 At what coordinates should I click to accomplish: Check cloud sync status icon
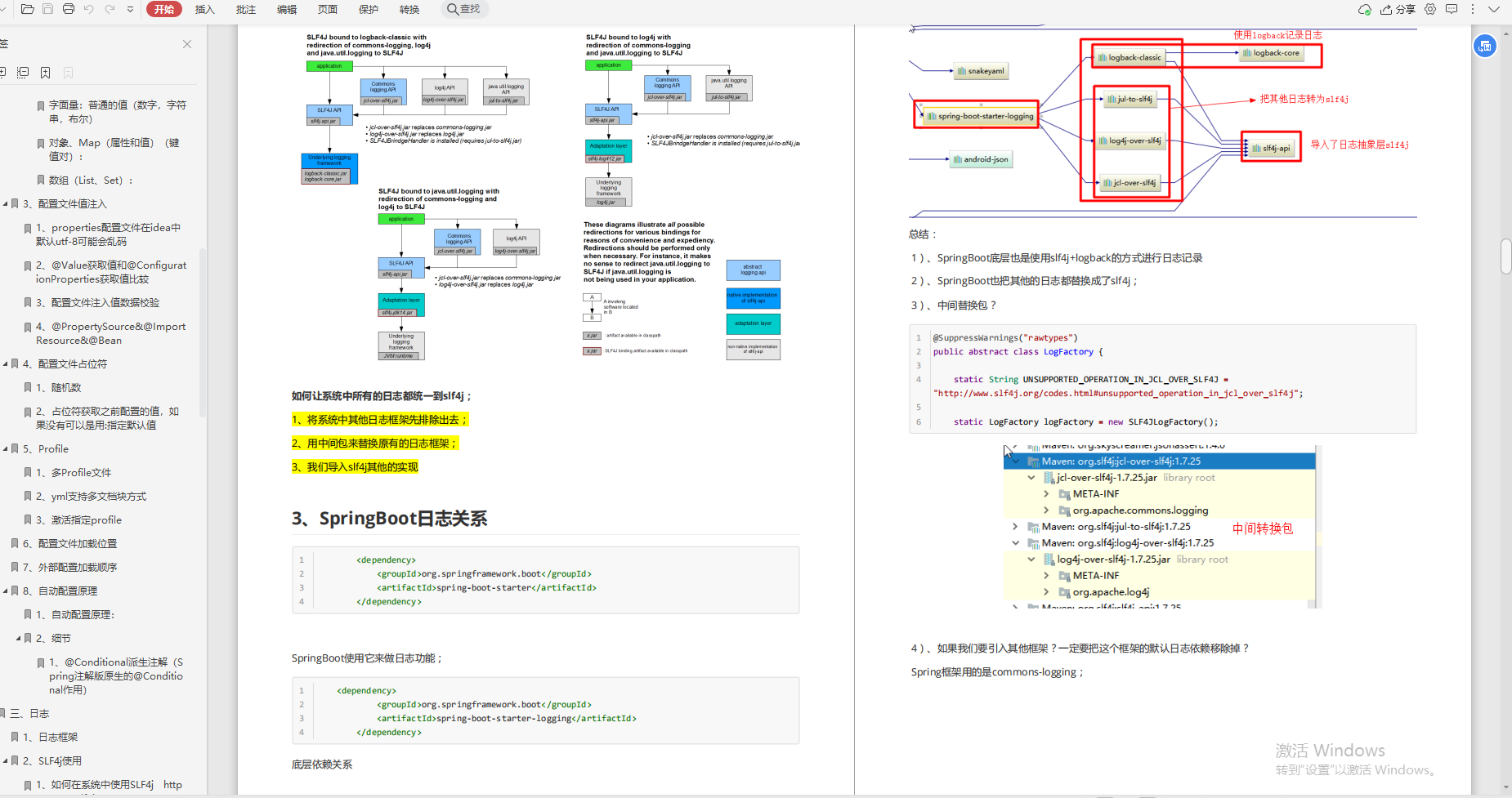pyautogui.click(x=1364, y=9)
